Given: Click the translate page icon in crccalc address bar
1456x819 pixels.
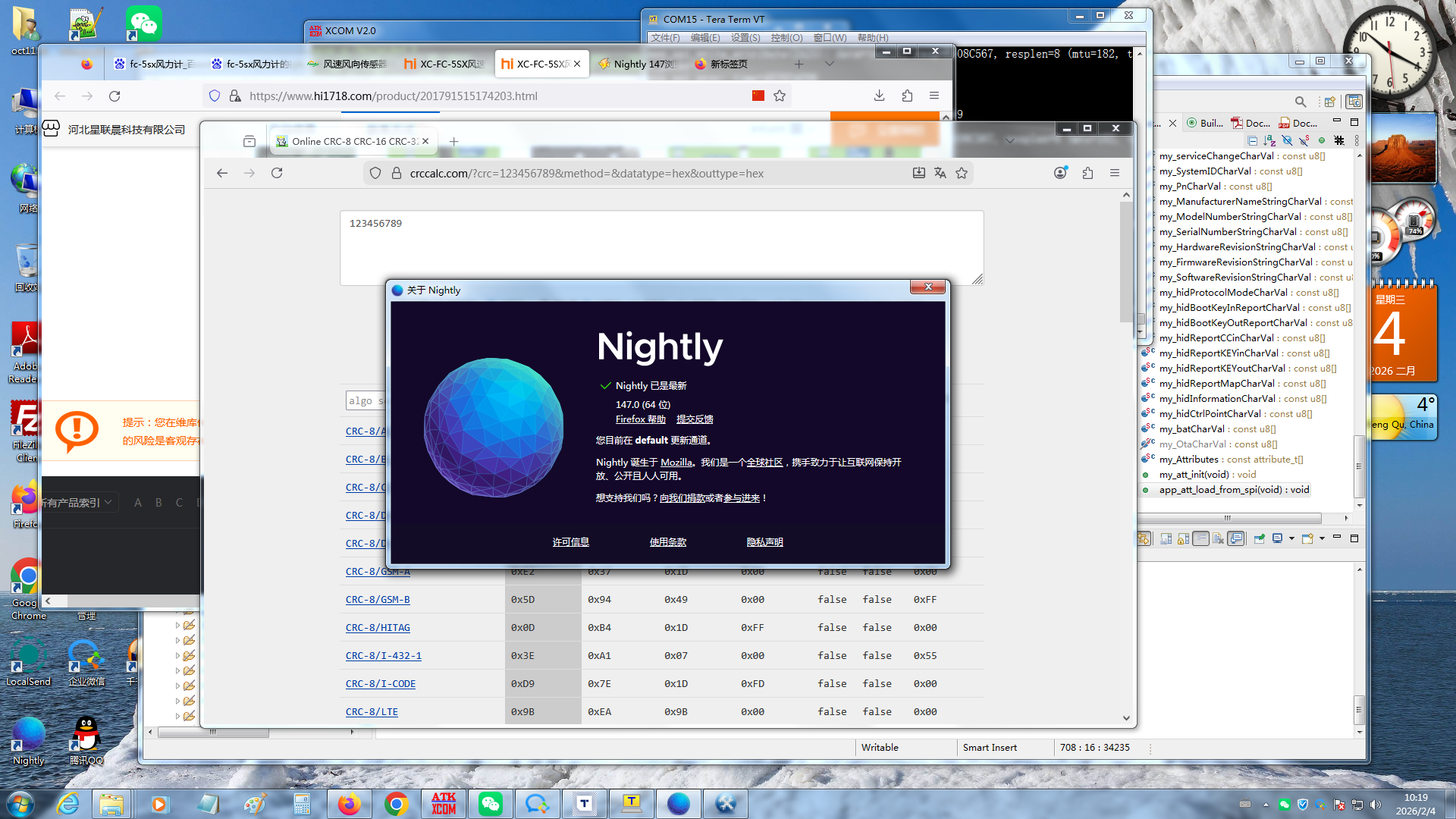Looking at the screenshot, I should [940, 173].
